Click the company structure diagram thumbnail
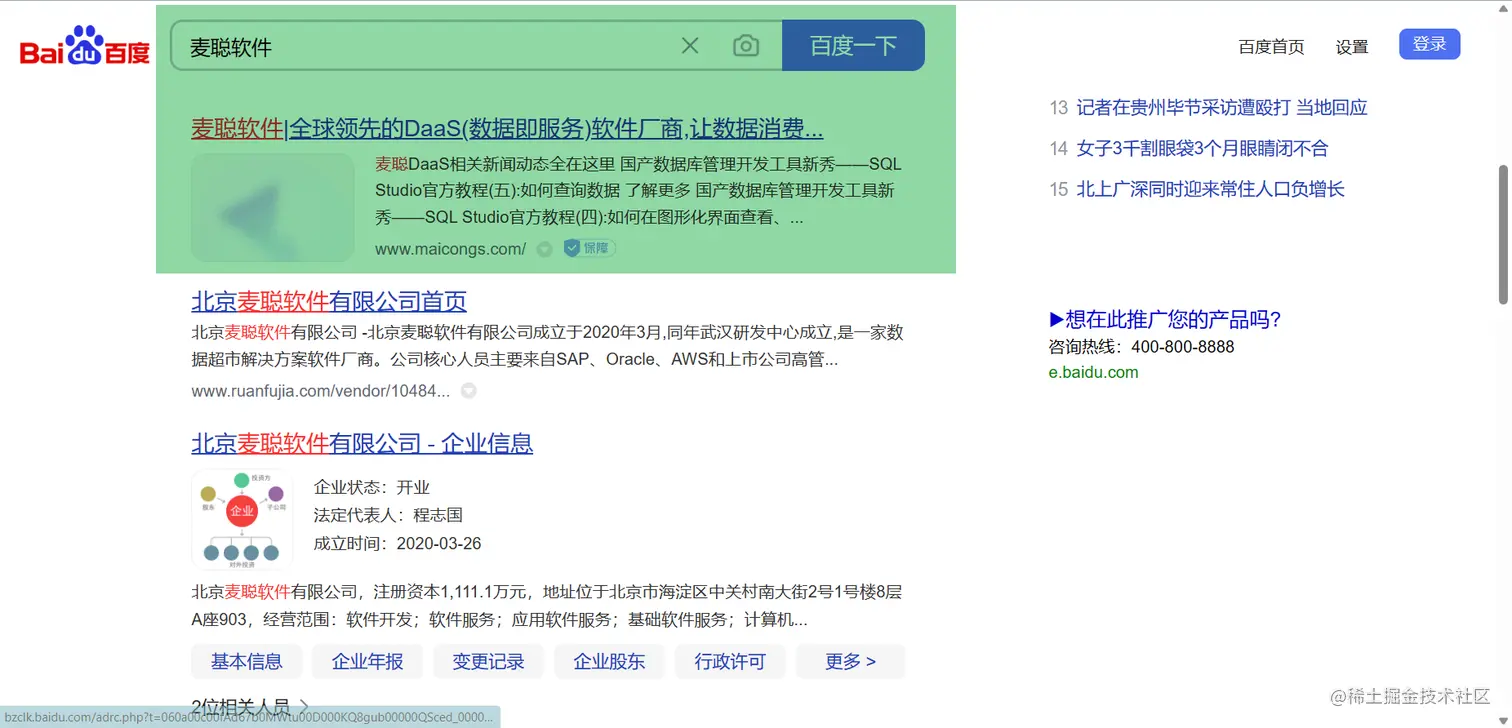The height and width of the screenshot is (728, 1512). click(x=241, y=518)
